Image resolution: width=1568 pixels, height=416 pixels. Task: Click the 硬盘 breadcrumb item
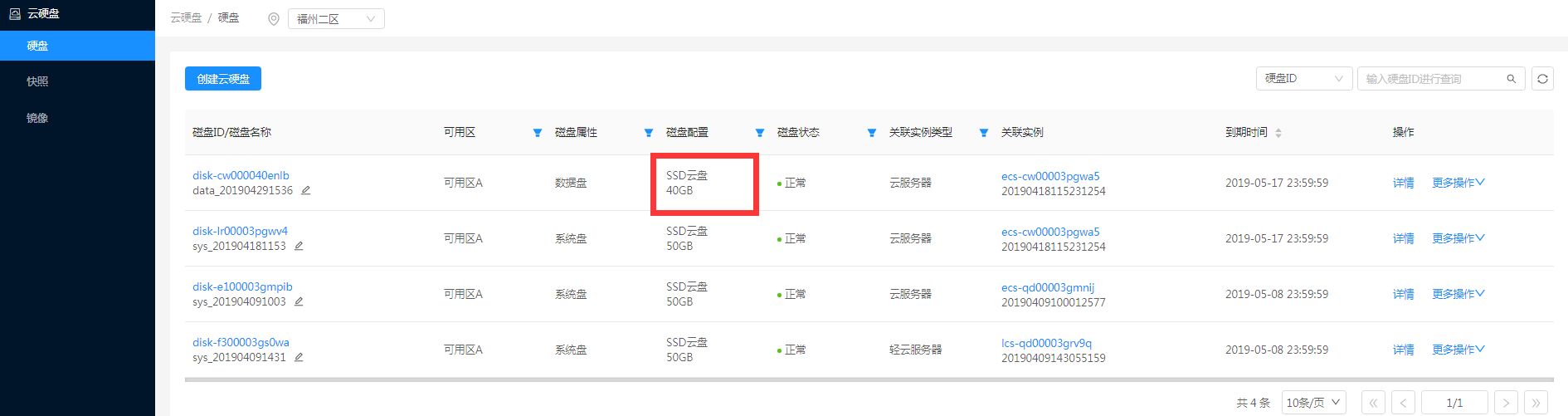click(x=229, y=18)
